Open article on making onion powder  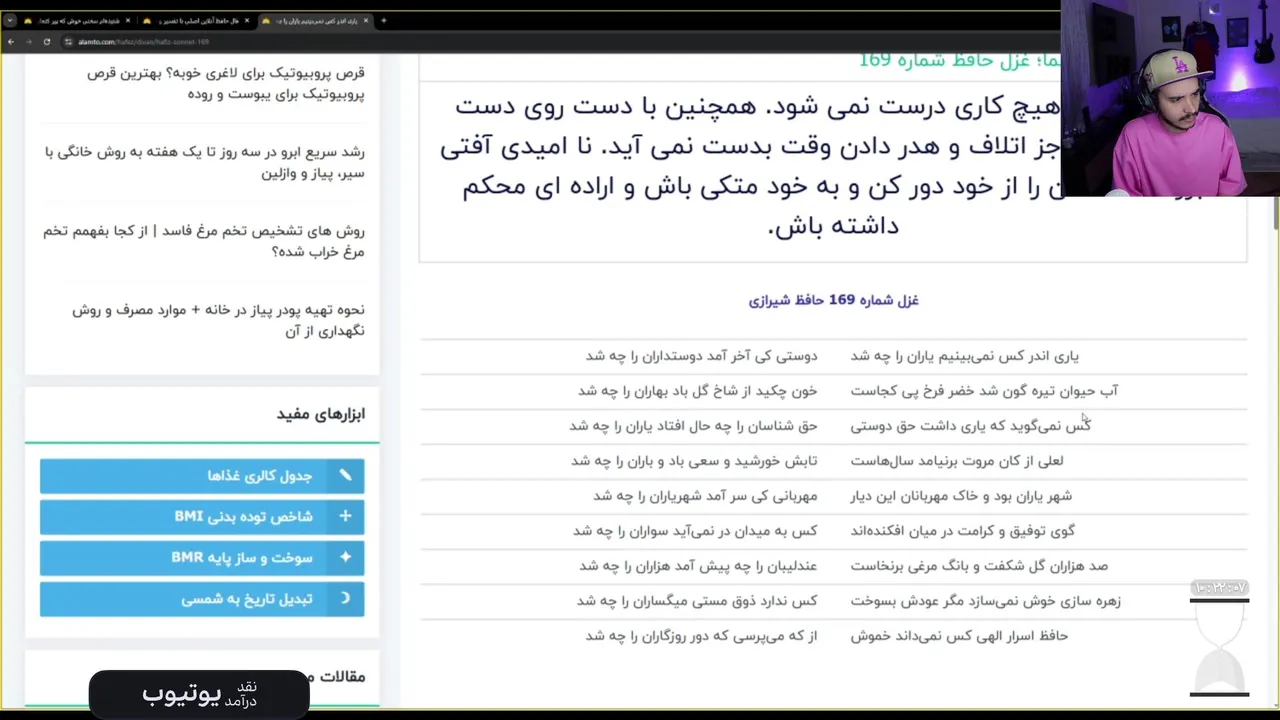pyautogui.click(x=218, y=320)
